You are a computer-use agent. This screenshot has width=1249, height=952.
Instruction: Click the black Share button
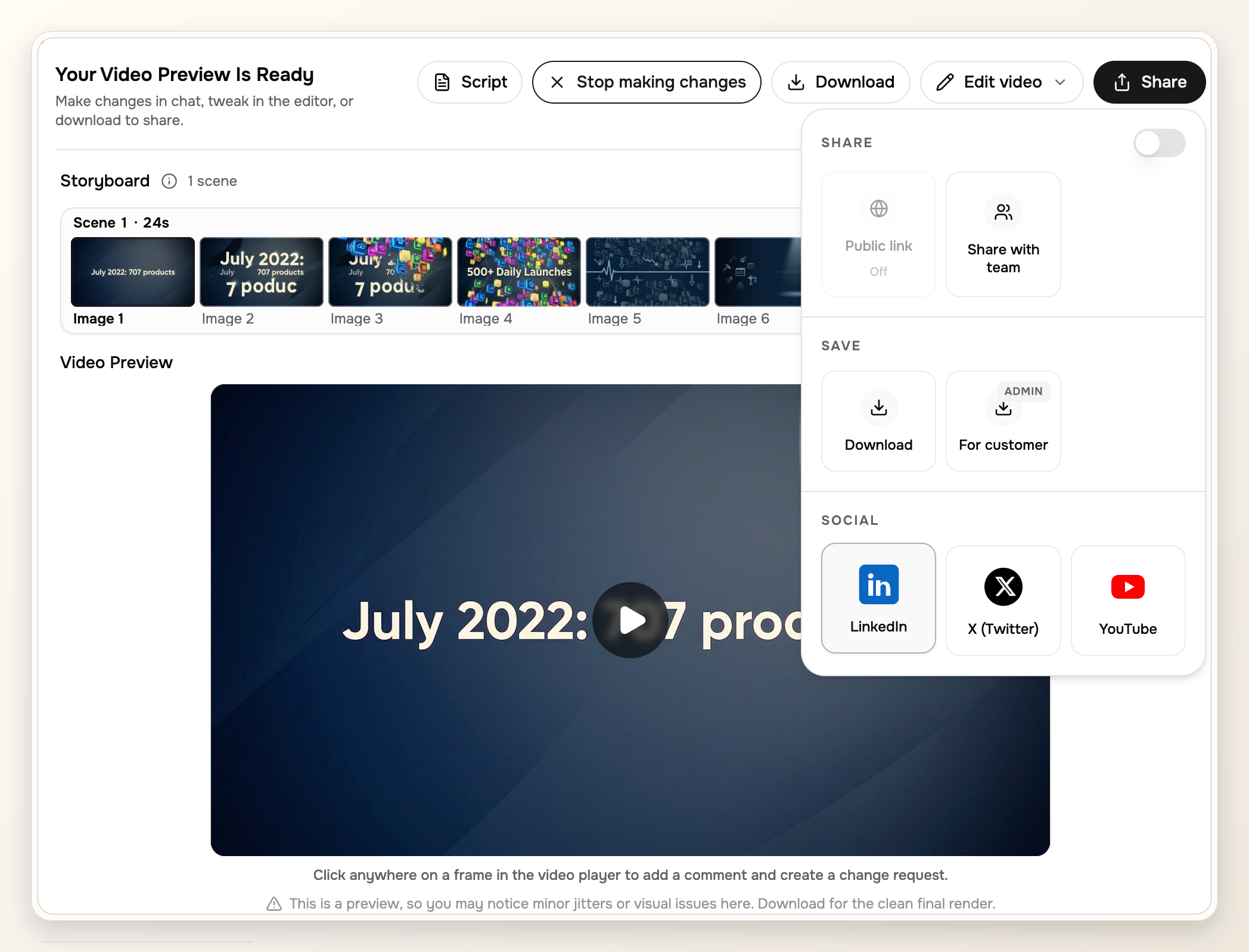[1149, 82]
